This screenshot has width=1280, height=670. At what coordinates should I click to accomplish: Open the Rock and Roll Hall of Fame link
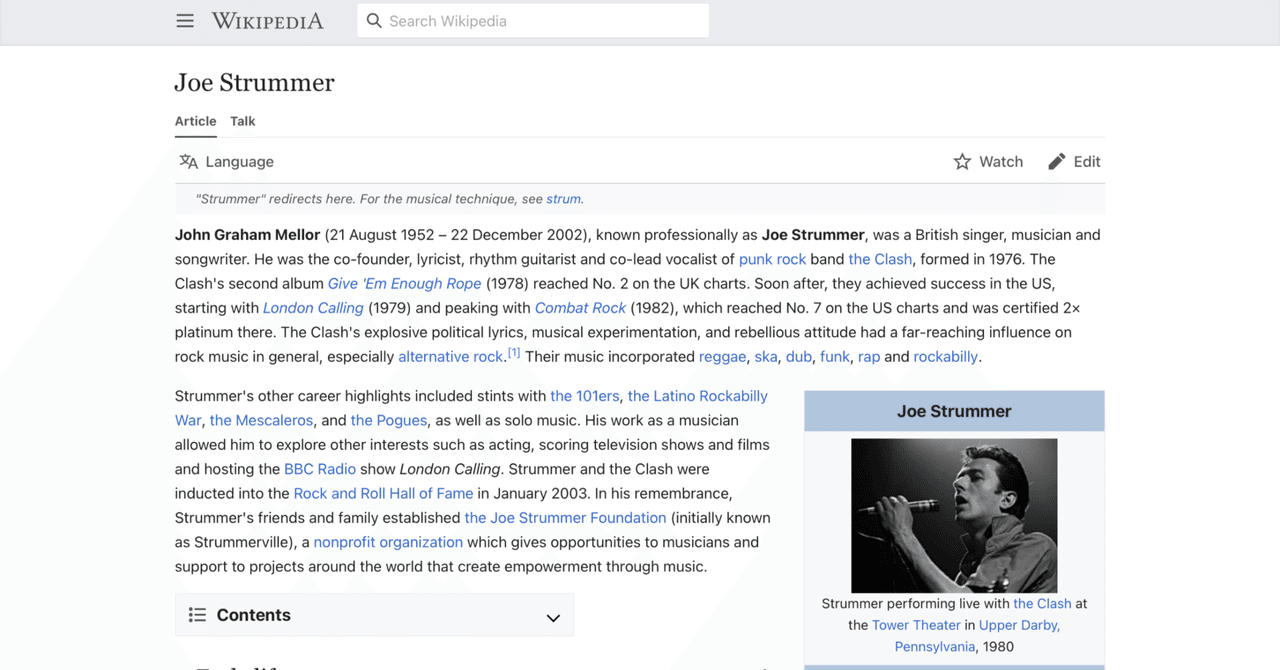tap(383, 493)
